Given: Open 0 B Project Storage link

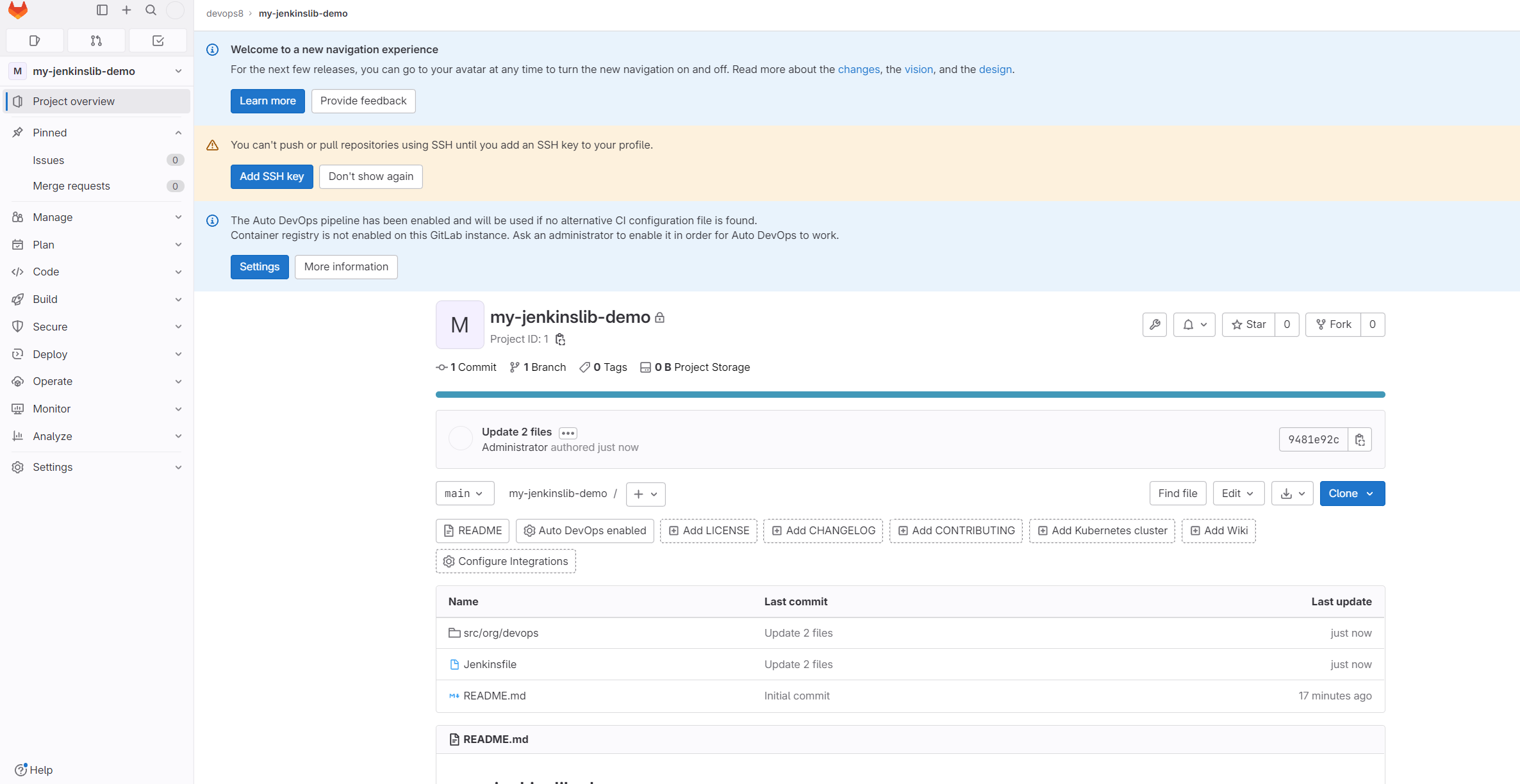Looking at the screenshot, I should [695, 367].
